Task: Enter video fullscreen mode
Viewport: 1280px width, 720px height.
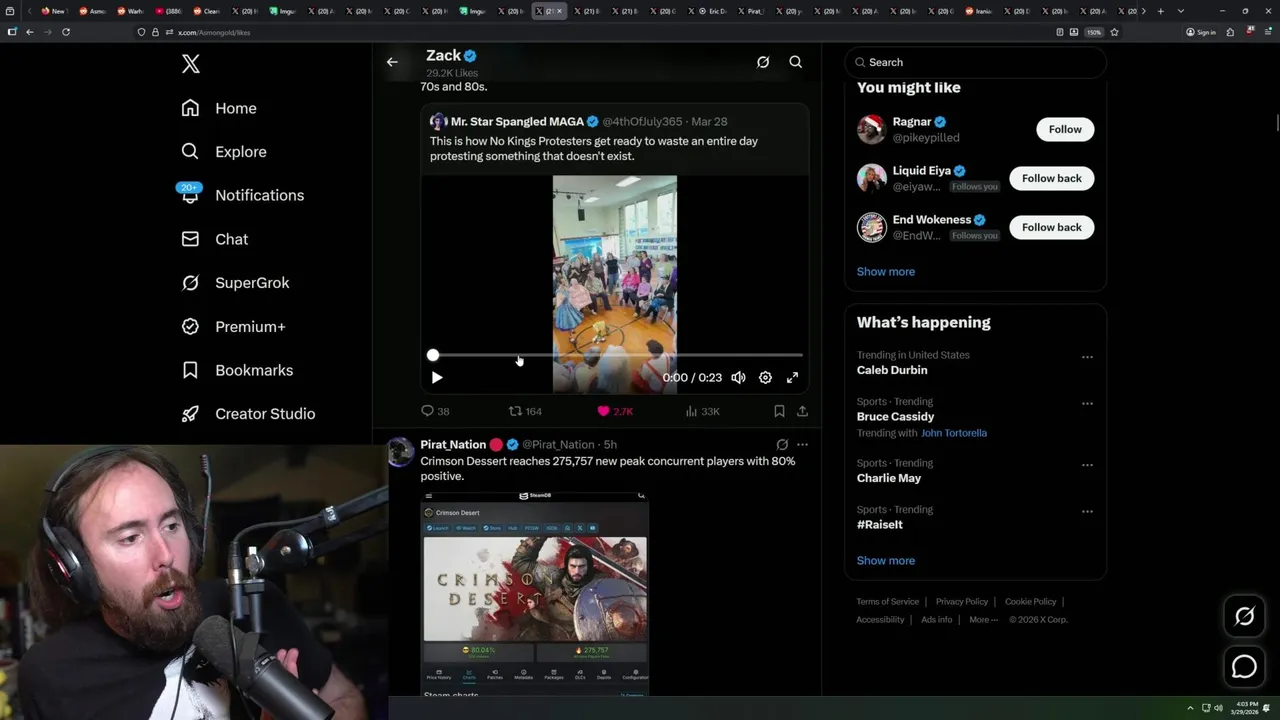Action: click(792, 378)
